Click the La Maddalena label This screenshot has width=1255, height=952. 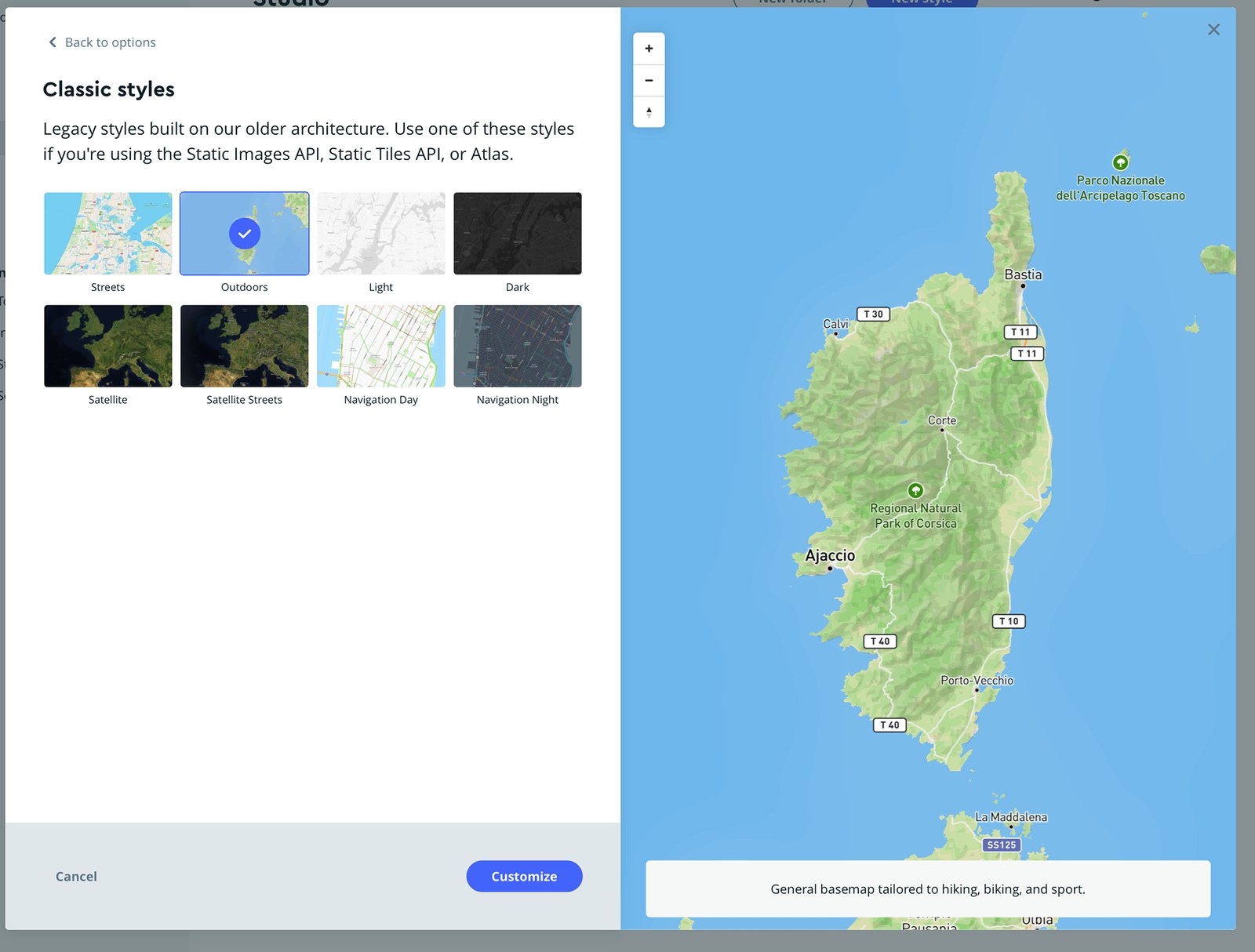(1011, 816)
